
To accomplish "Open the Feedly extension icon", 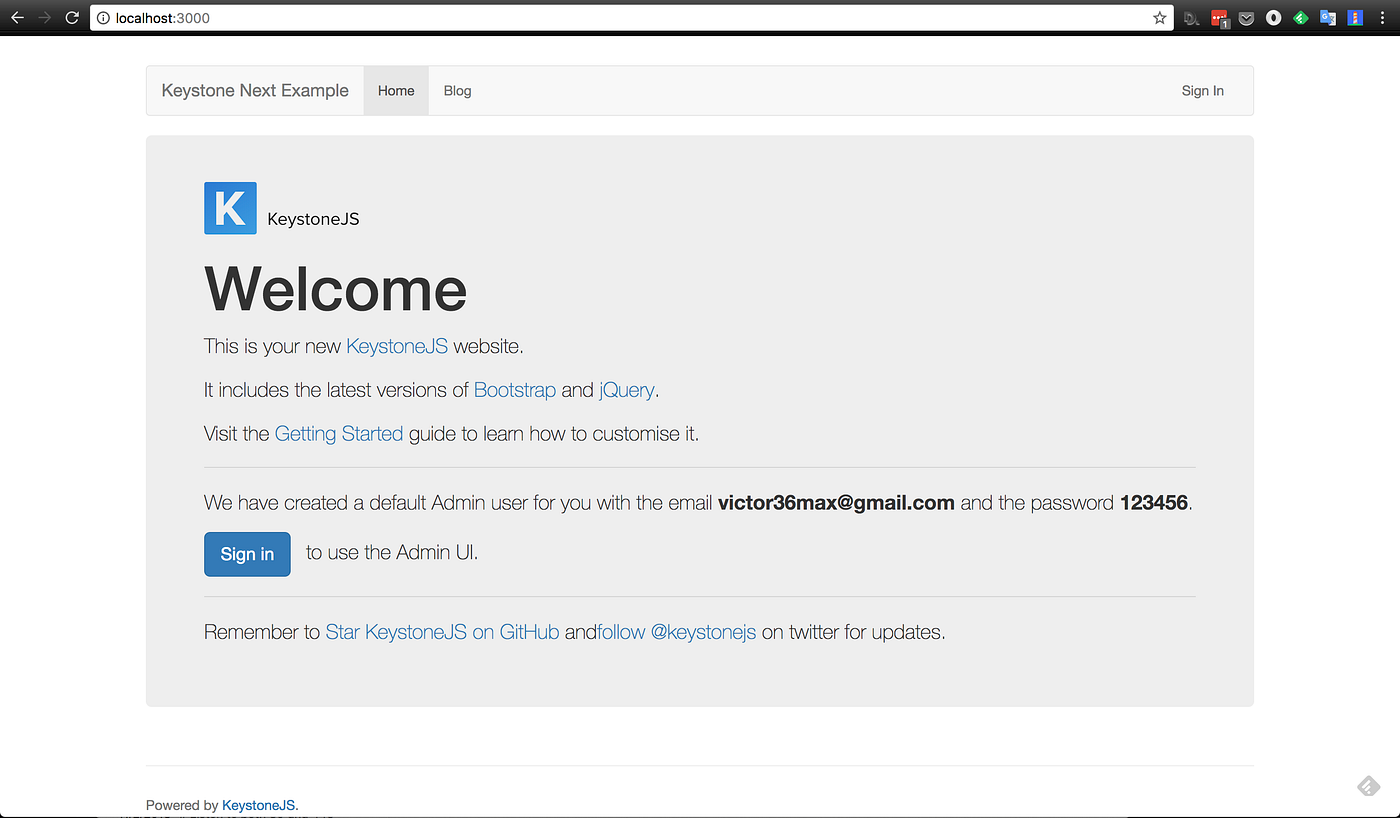I will click(1300, 17).
